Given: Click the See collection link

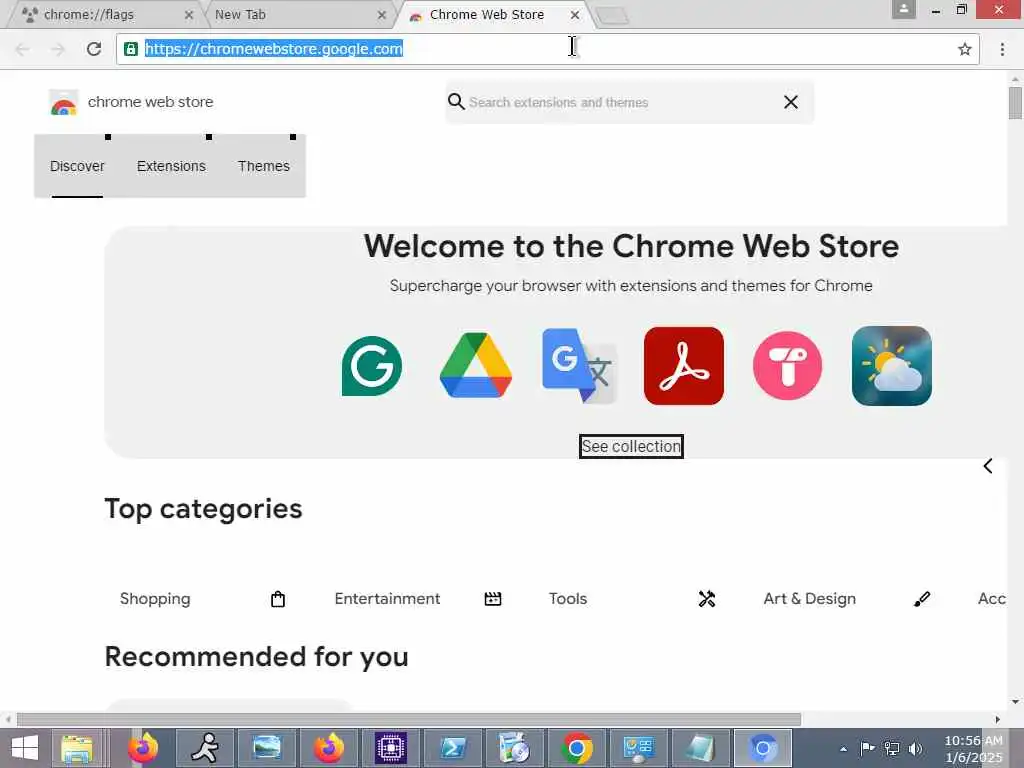Looking at the screenshot, I should [631, 447].
